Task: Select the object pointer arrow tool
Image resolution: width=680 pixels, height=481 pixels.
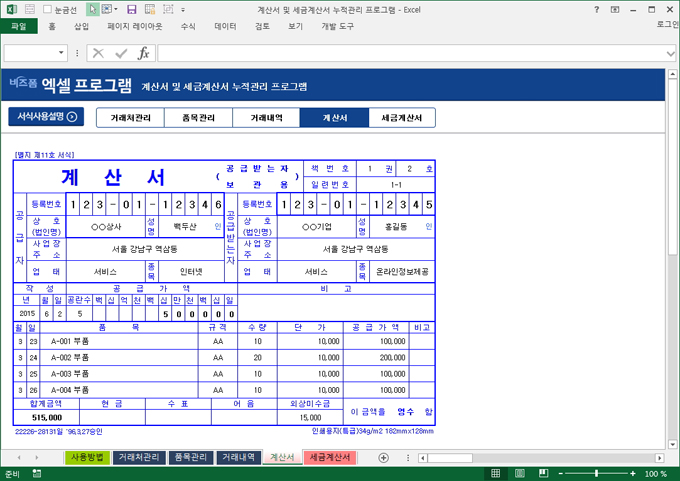Action: (93, 9)
